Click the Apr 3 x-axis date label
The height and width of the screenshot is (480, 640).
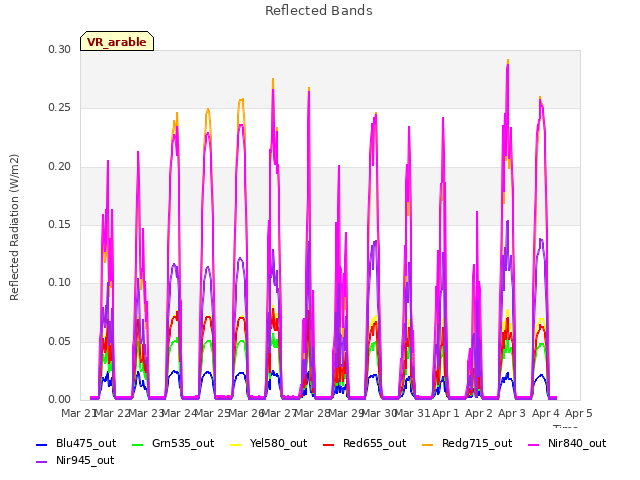pos(512,413)
